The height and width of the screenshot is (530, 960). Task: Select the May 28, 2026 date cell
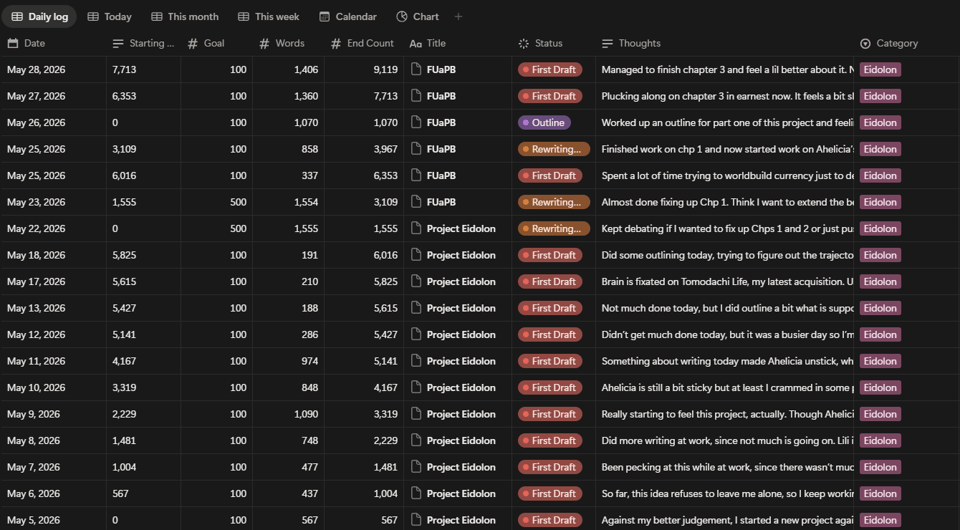pos(53,69)
